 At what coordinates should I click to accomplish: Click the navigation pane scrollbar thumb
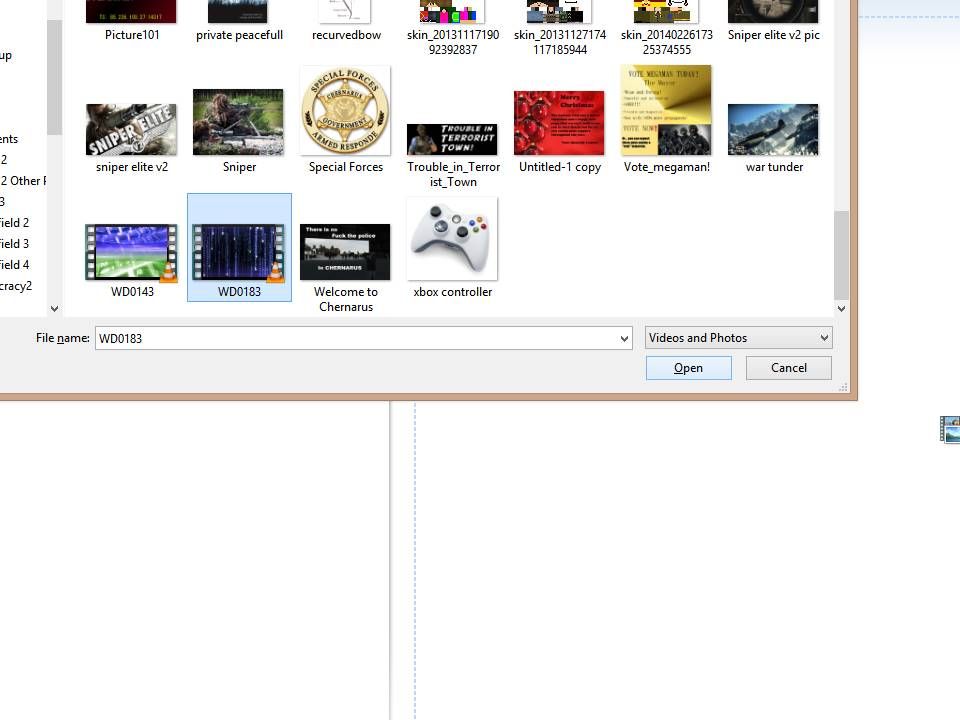[54, 77]
